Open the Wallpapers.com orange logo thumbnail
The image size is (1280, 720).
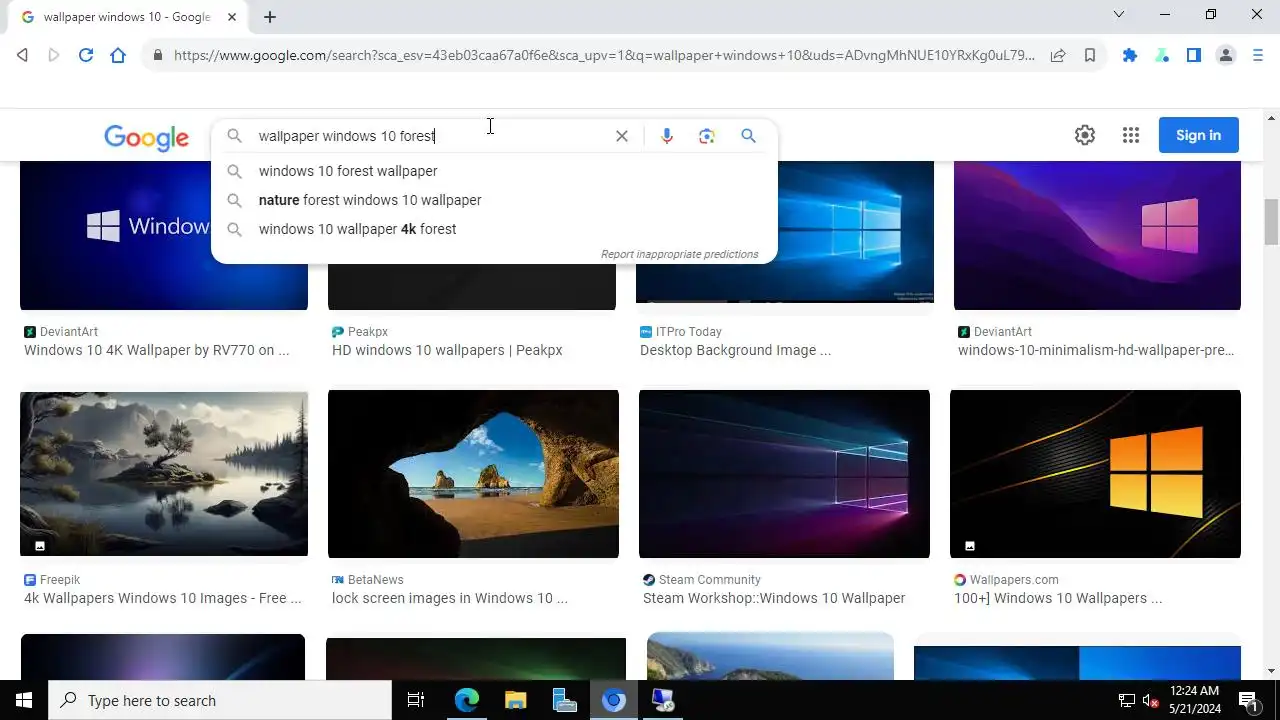(x=1095, y=474)
